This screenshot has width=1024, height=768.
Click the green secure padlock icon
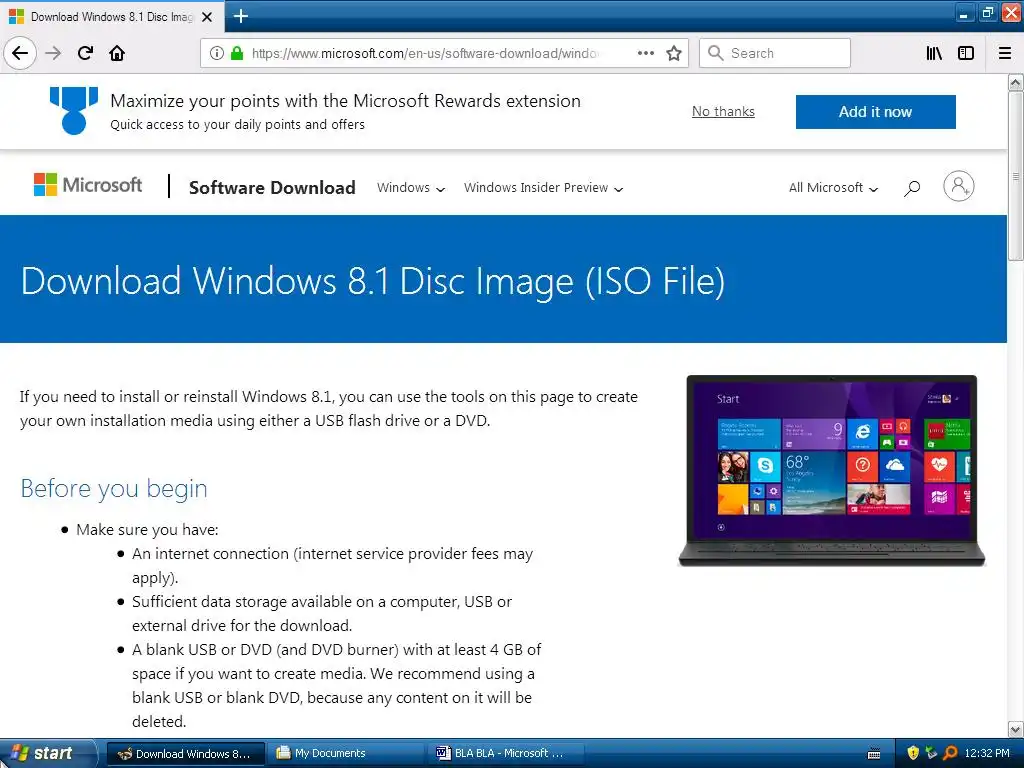[x=237, y=53]
